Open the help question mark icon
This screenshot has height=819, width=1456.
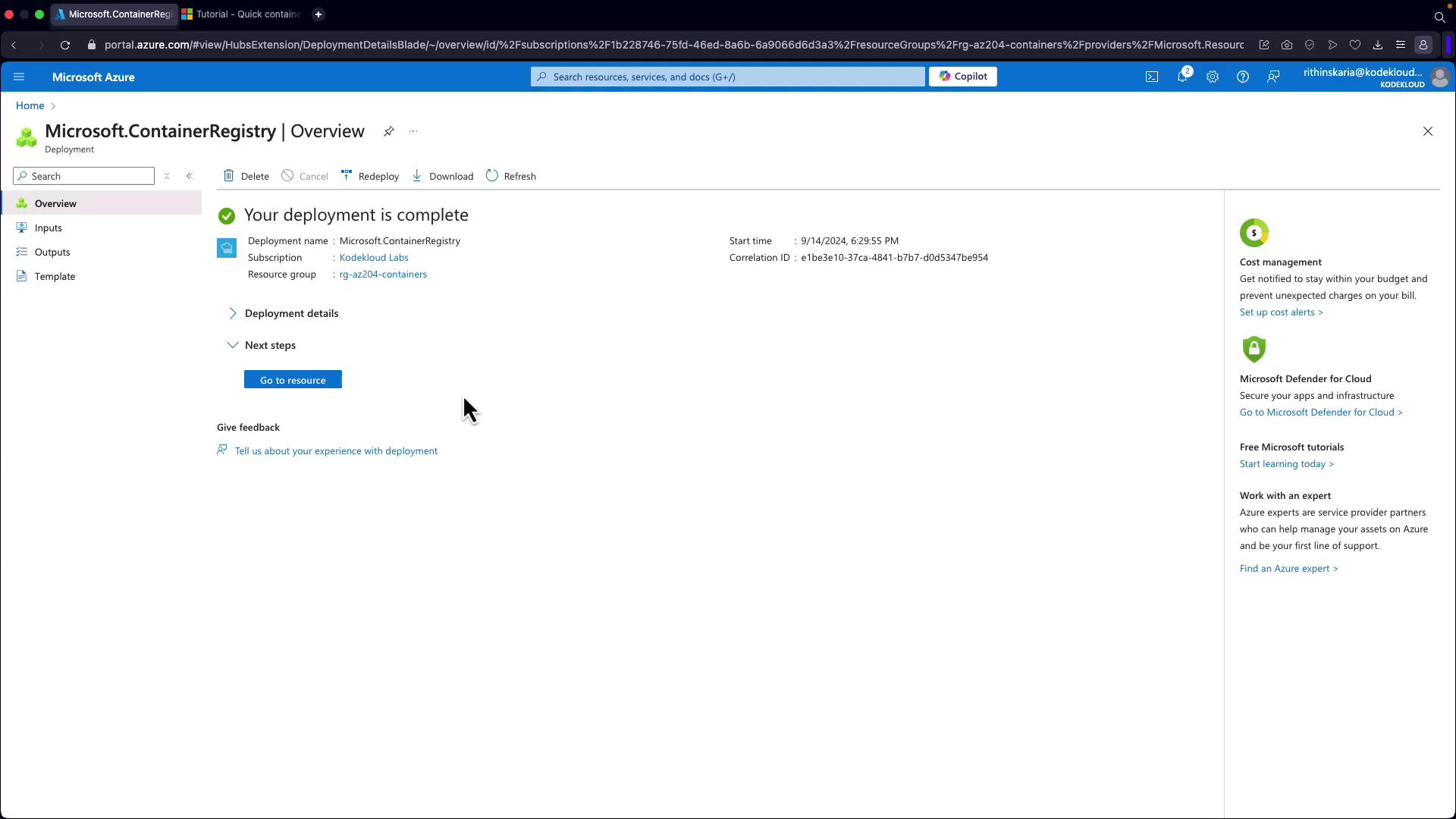point(1242,77)
